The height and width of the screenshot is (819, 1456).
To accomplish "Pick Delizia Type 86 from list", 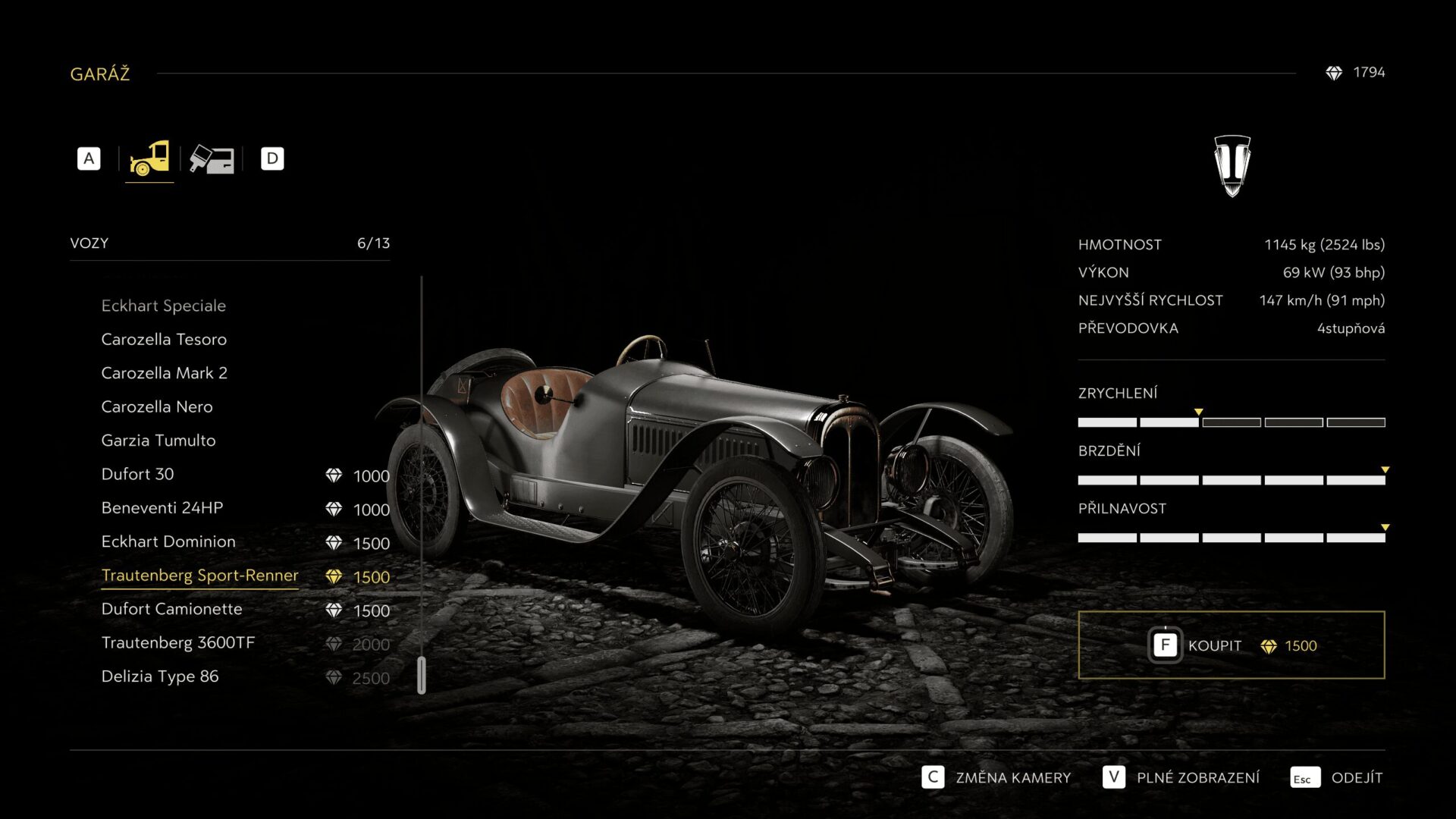I will tap(160, 676).
